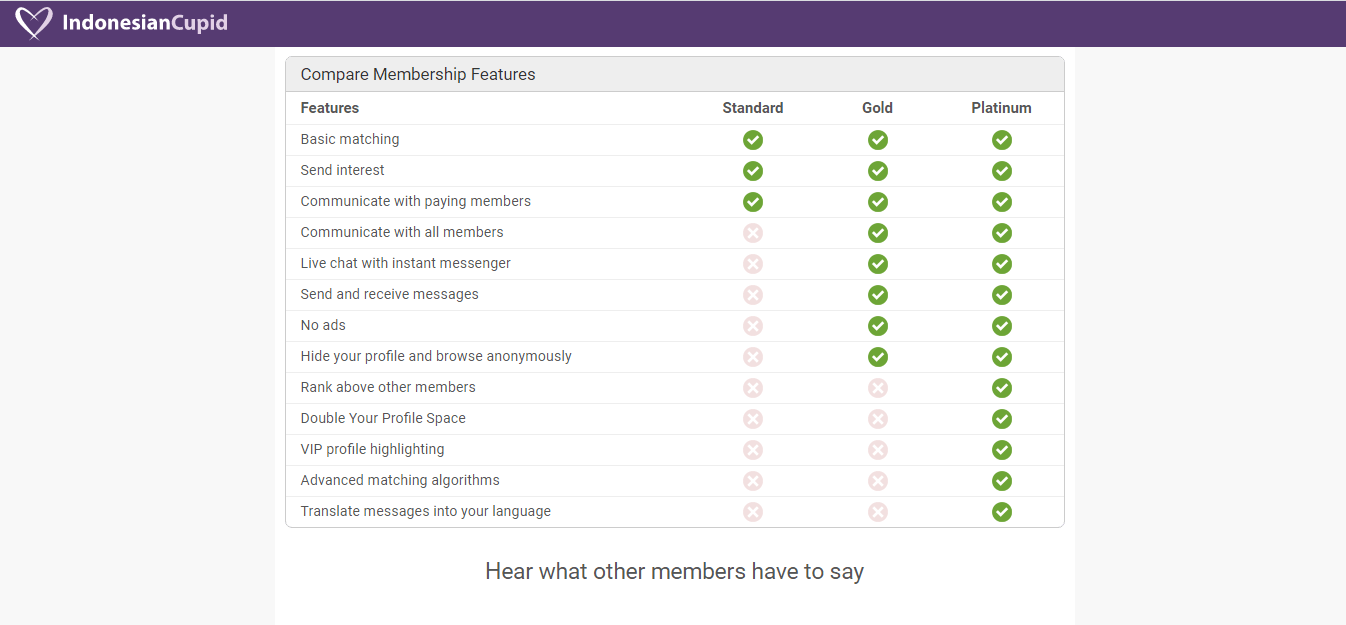Click Platinum checkmark for Advanced matching algorithms
The image size is (1346, 625).
tap(1002, 481)
